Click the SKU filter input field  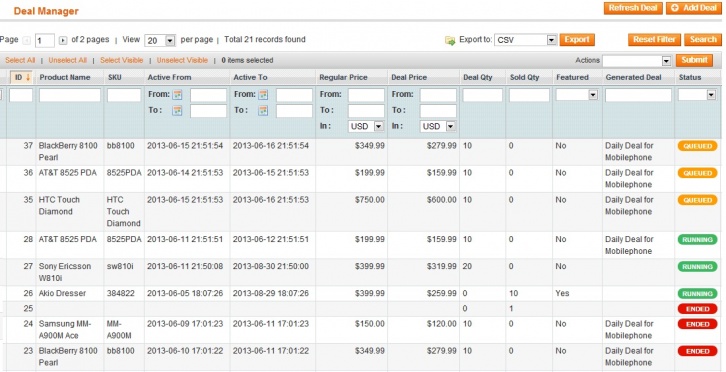[124, 95]
